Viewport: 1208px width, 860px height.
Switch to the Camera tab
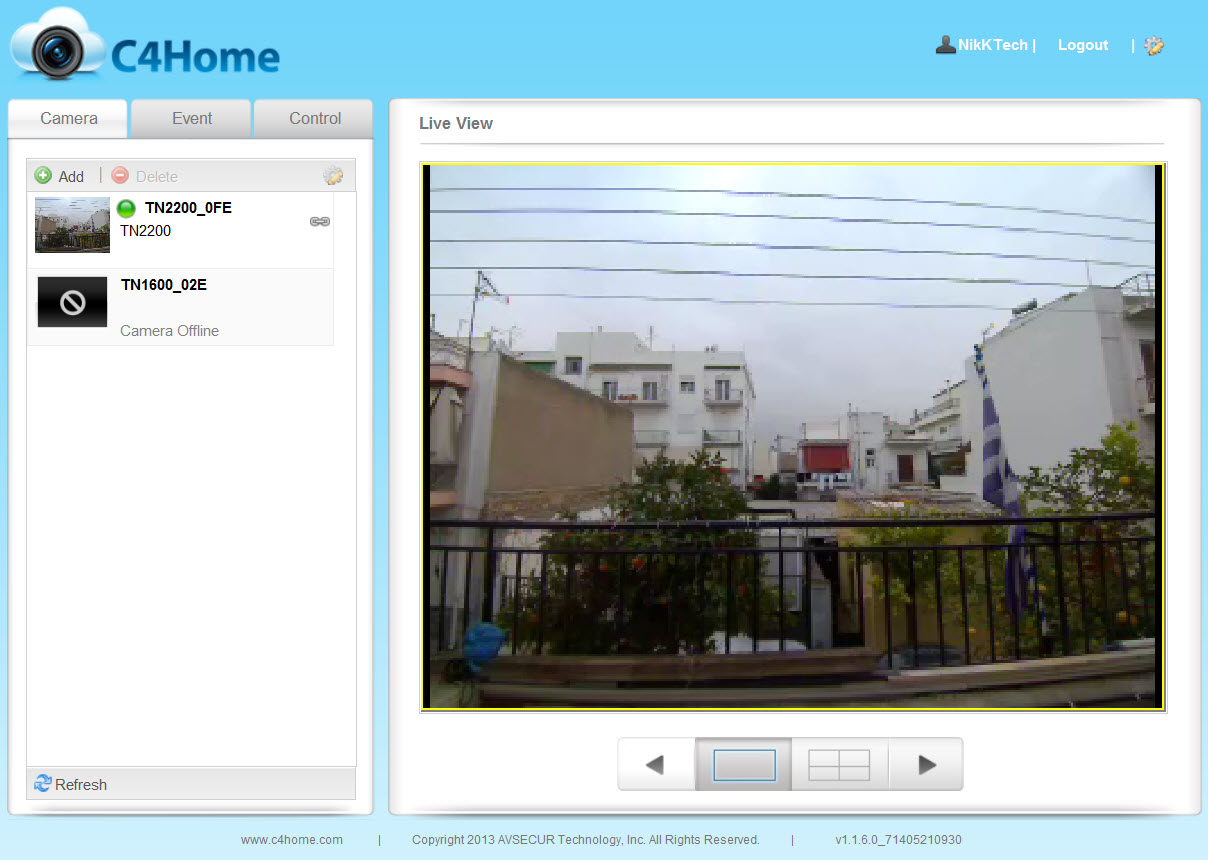68,118
